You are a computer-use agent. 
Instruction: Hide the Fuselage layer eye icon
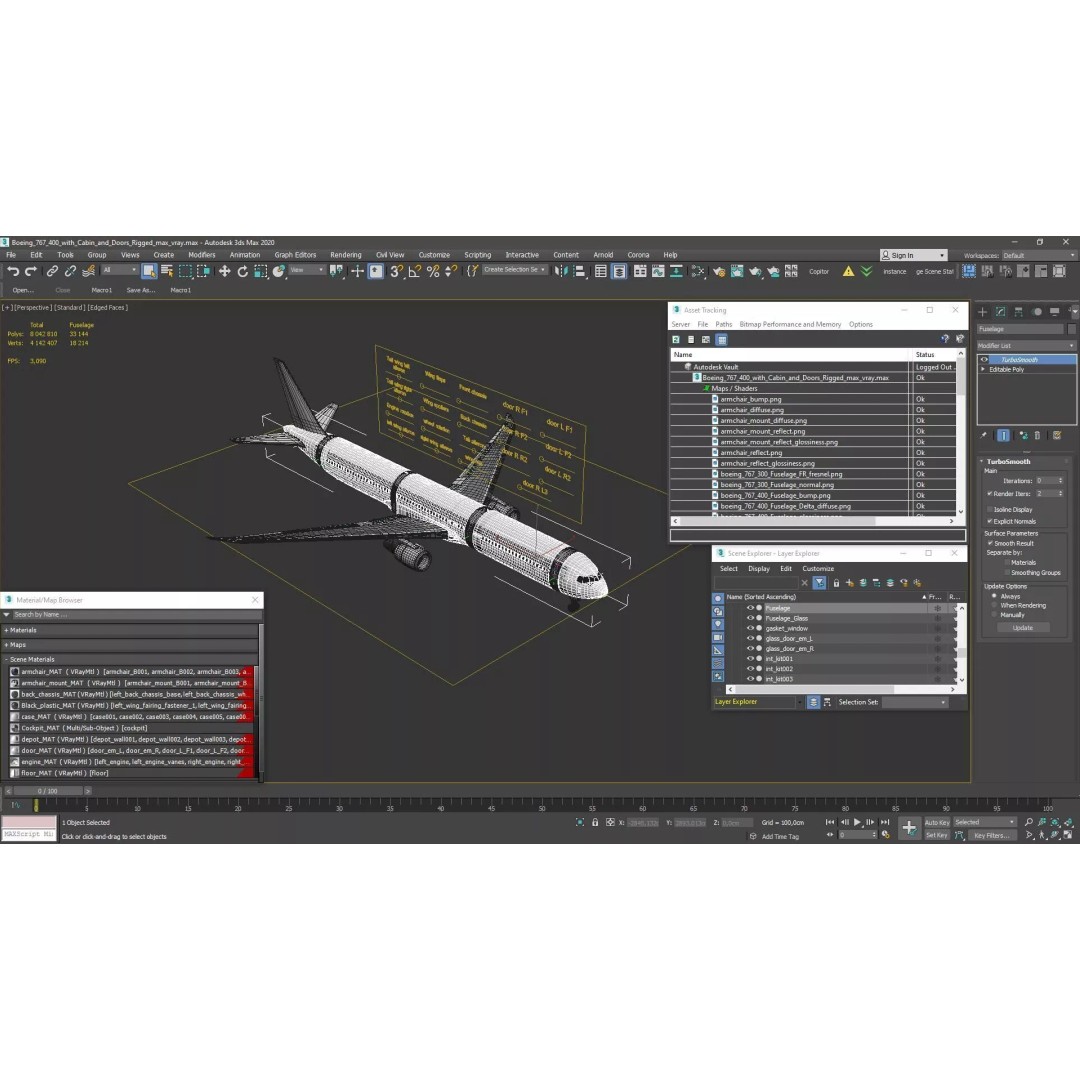point(750,608)
